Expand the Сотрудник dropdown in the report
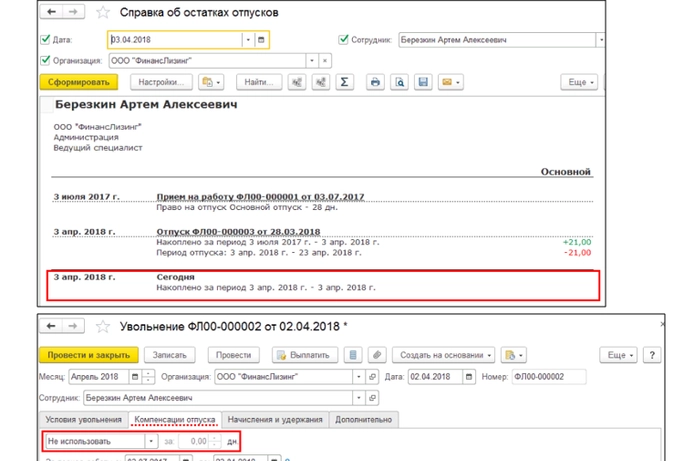This screenshot has width=674, height=461. [600, 40]
